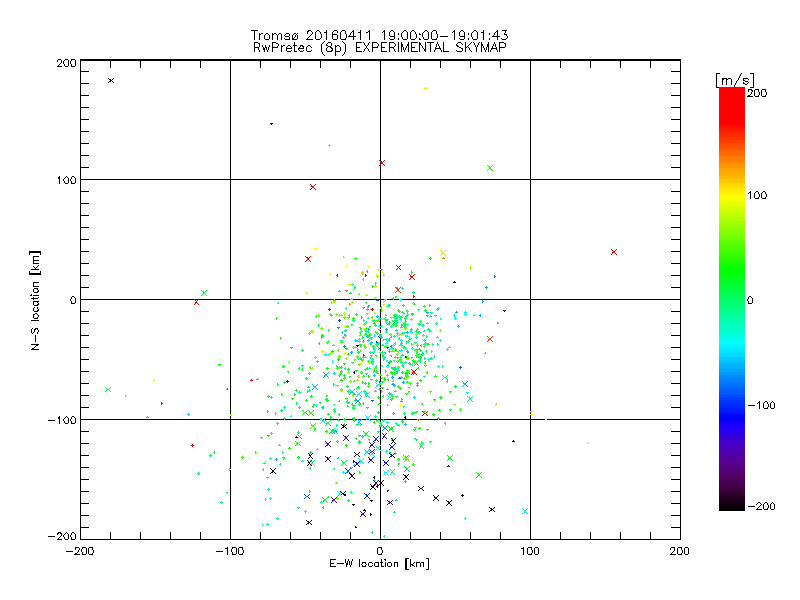This screenshot has height=600, width=800.
Task: Click the y-axis tick label -200
Action: tap(62, 536)
